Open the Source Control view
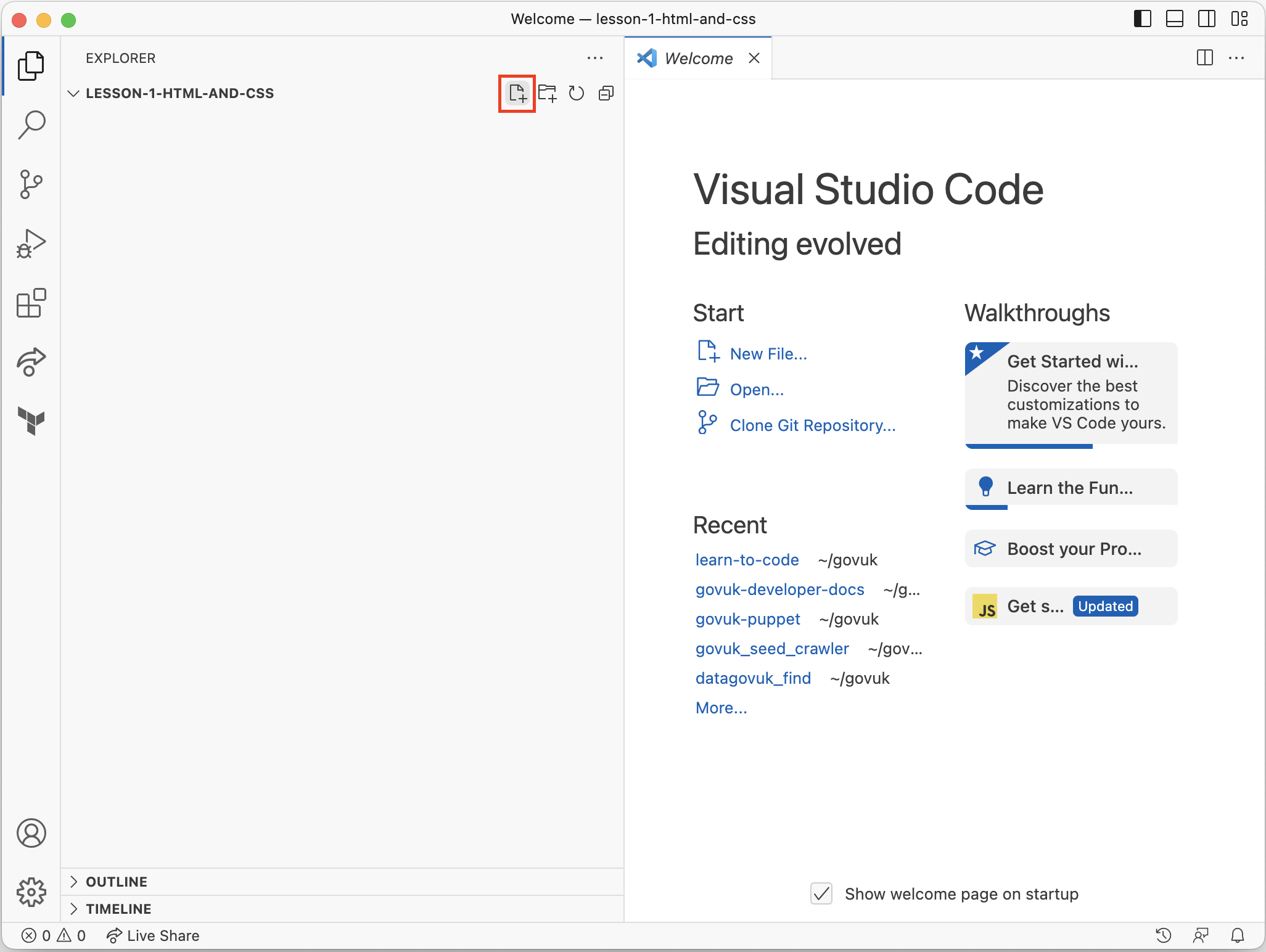The image size is (1266, 952). point(31,184)
